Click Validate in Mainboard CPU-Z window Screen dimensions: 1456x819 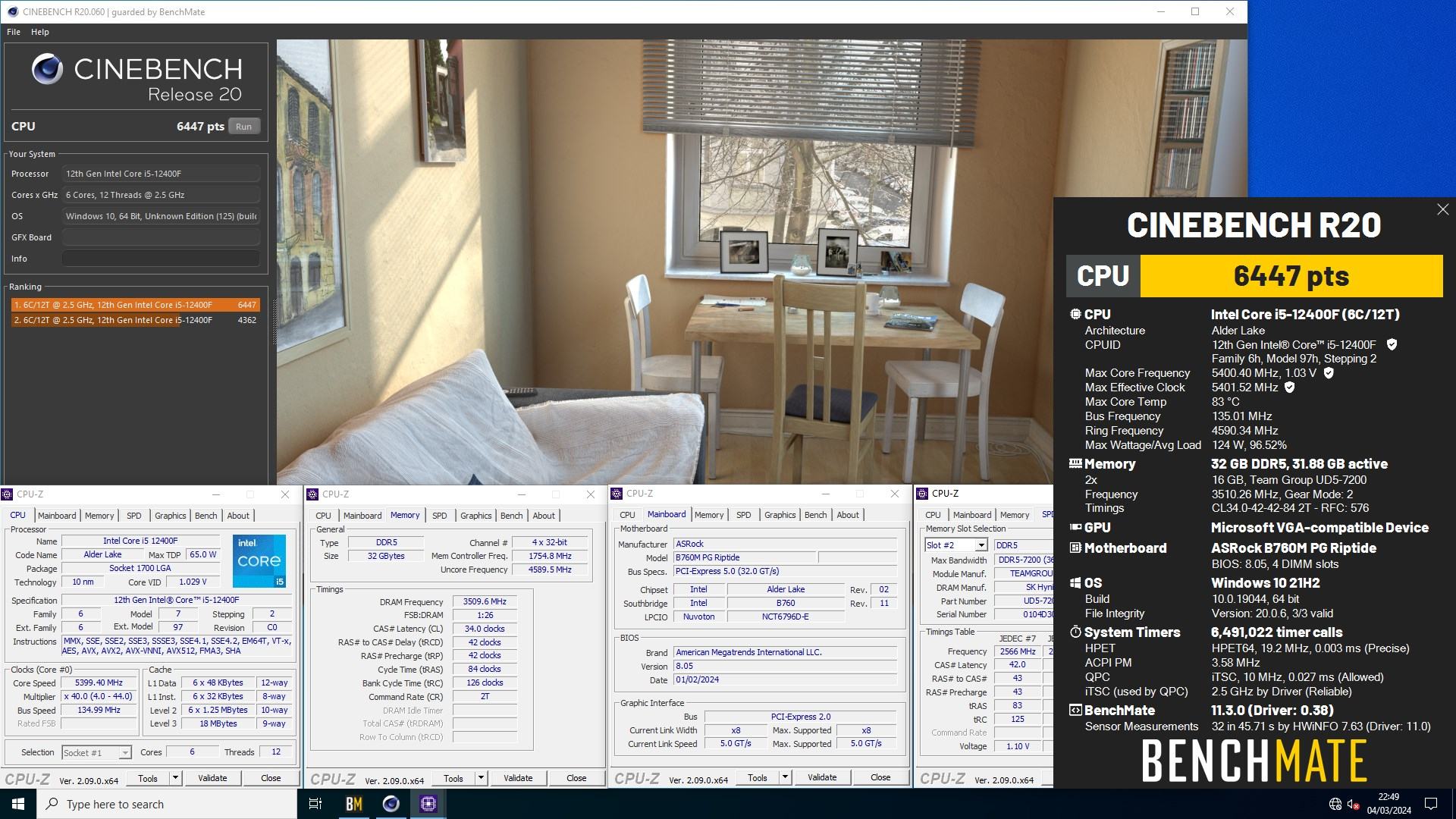[x=822, y=777]
